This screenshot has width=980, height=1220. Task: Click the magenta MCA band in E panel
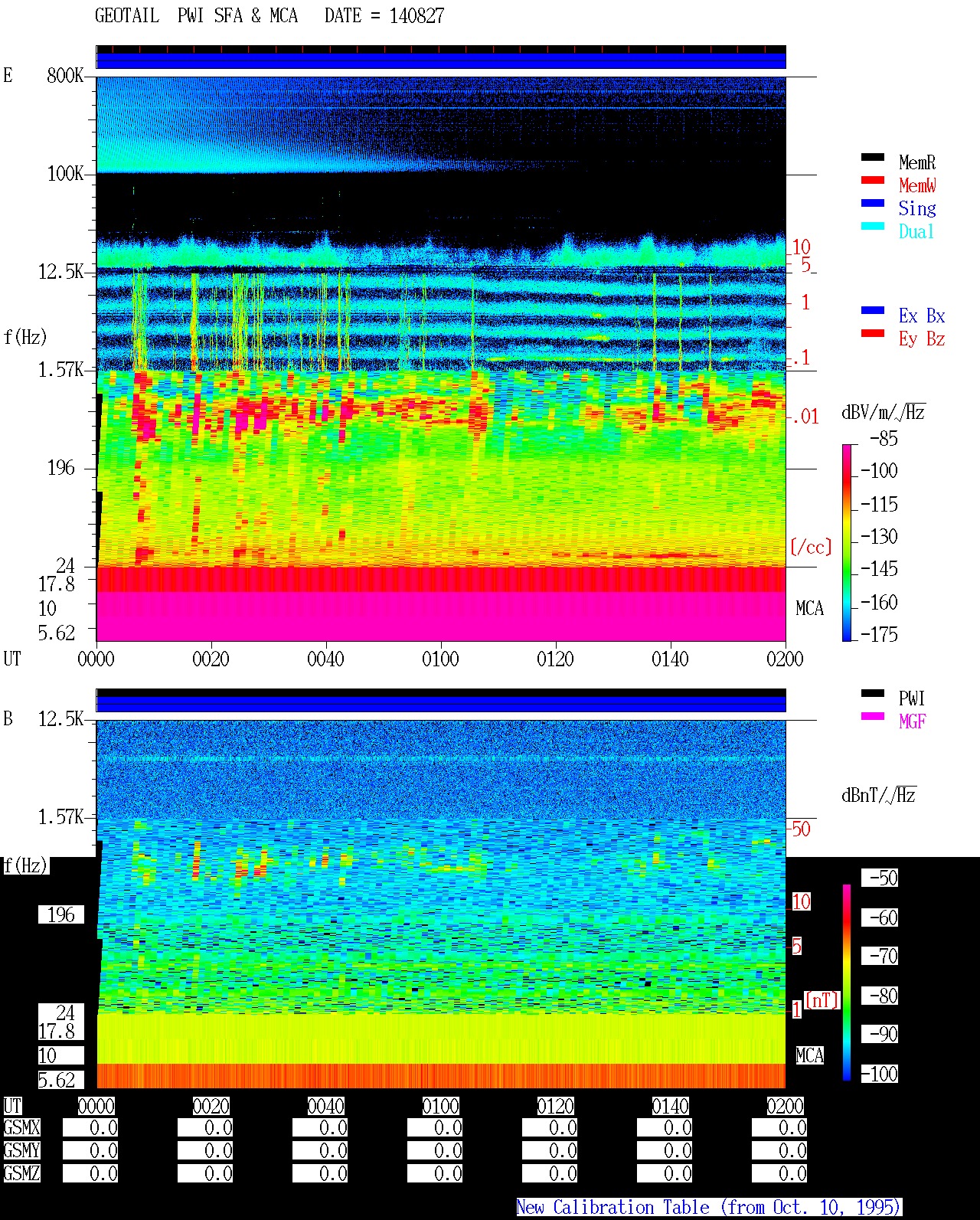point(441,617)
